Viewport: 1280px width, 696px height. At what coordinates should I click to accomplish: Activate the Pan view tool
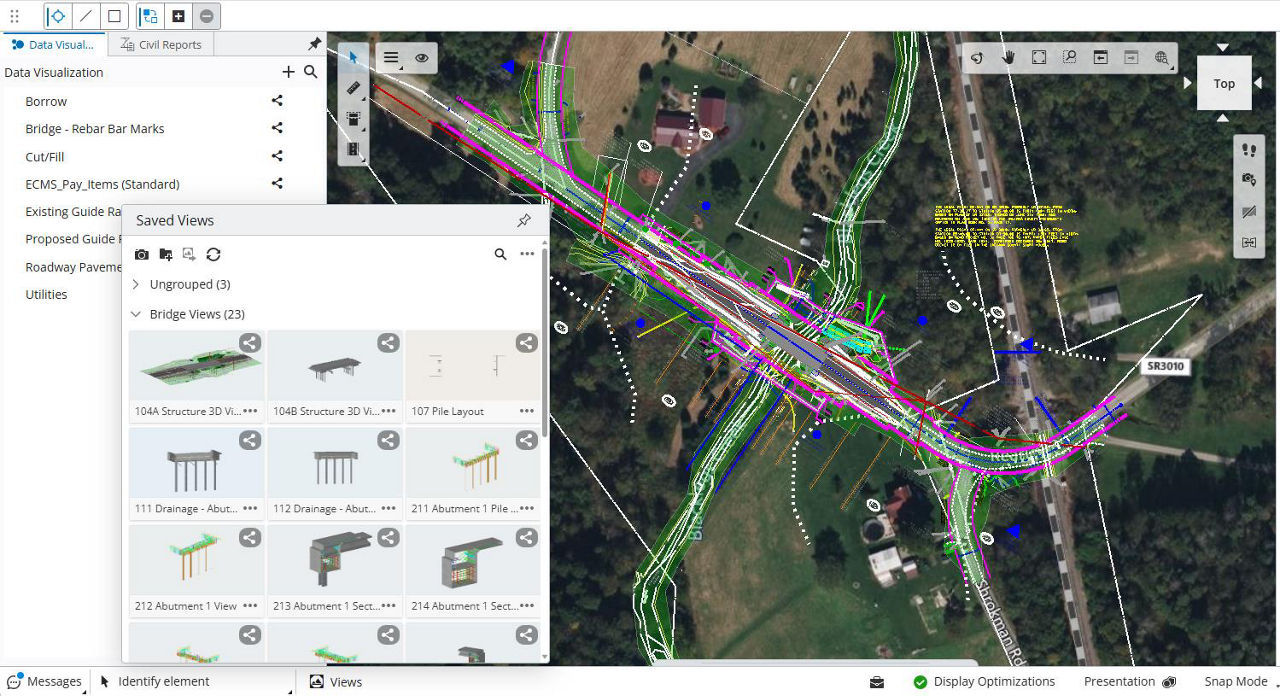pyautogui.click(x=1008, y=57)
